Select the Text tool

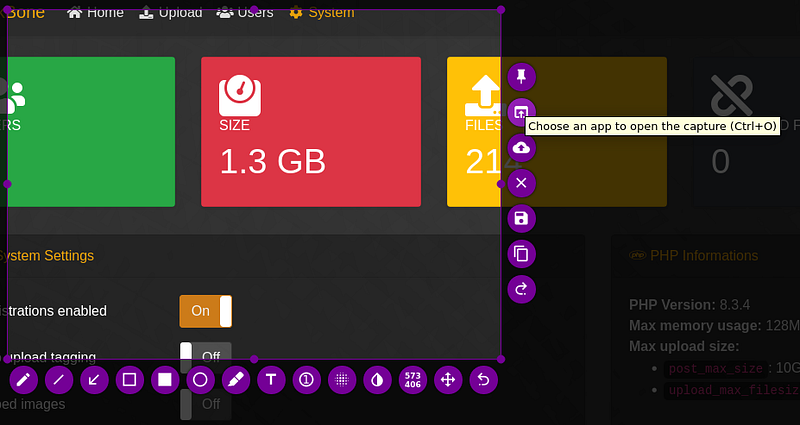271,380
